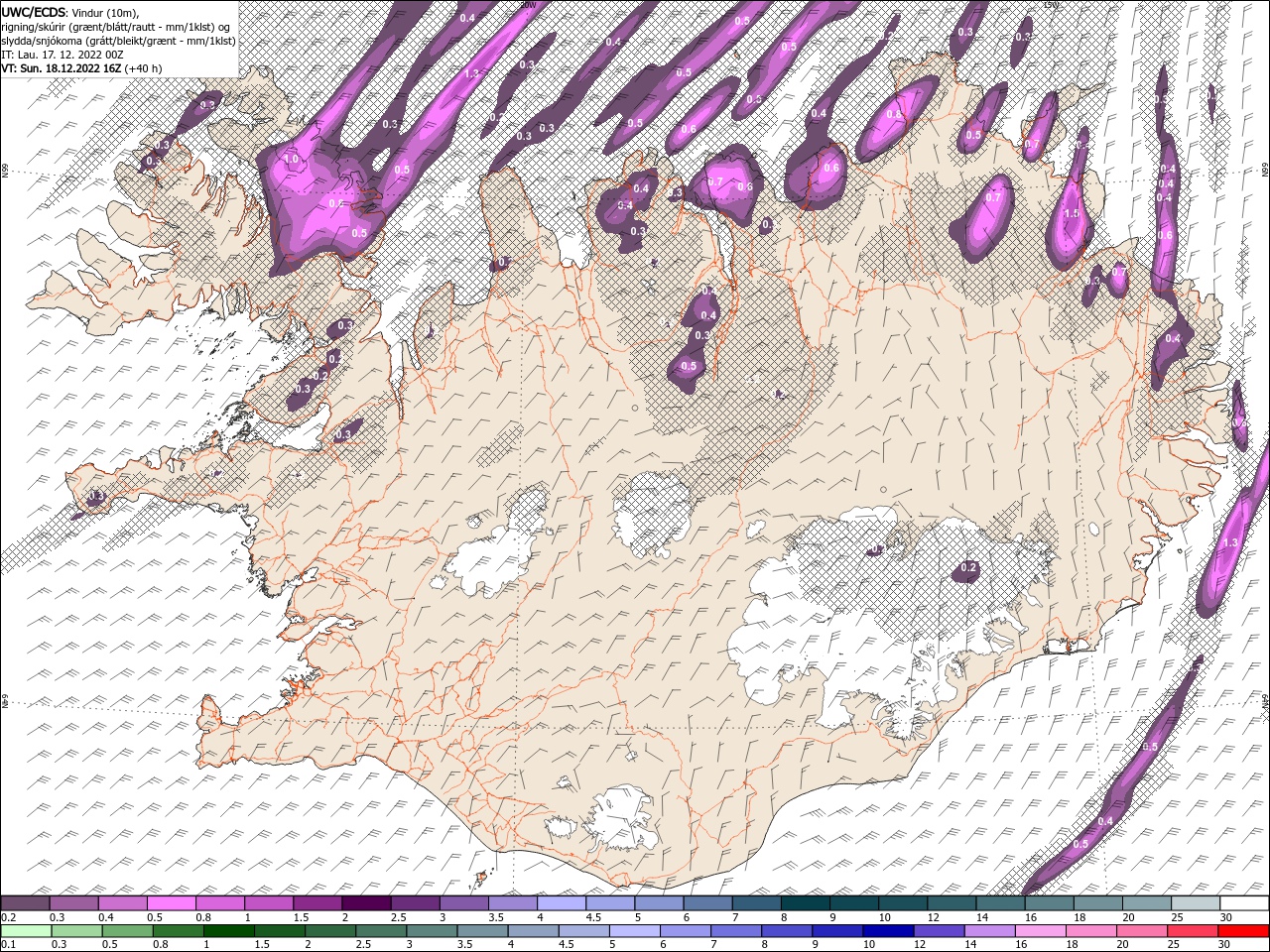The height and width of the screenshot is (952, 1270).
Task: Click the 3–3.5 swatch in lower legend row
Action: point(432,931)
